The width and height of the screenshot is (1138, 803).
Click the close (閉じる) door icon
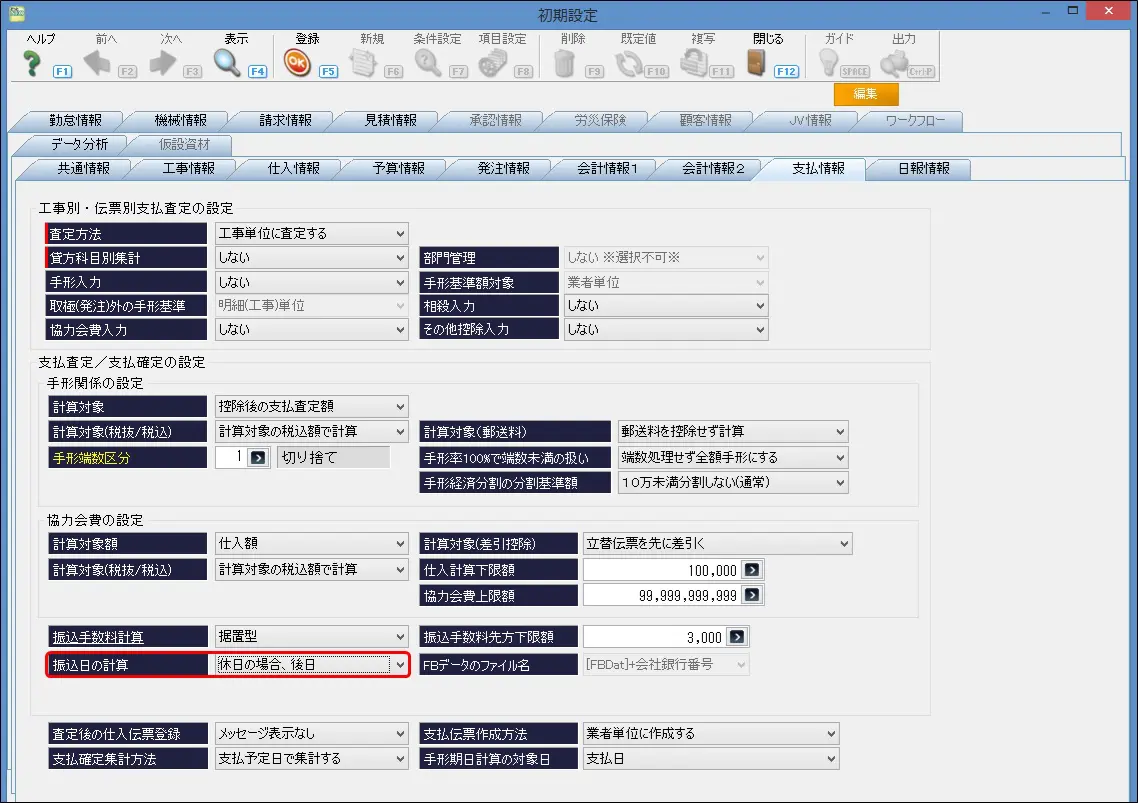click(756, 64)
